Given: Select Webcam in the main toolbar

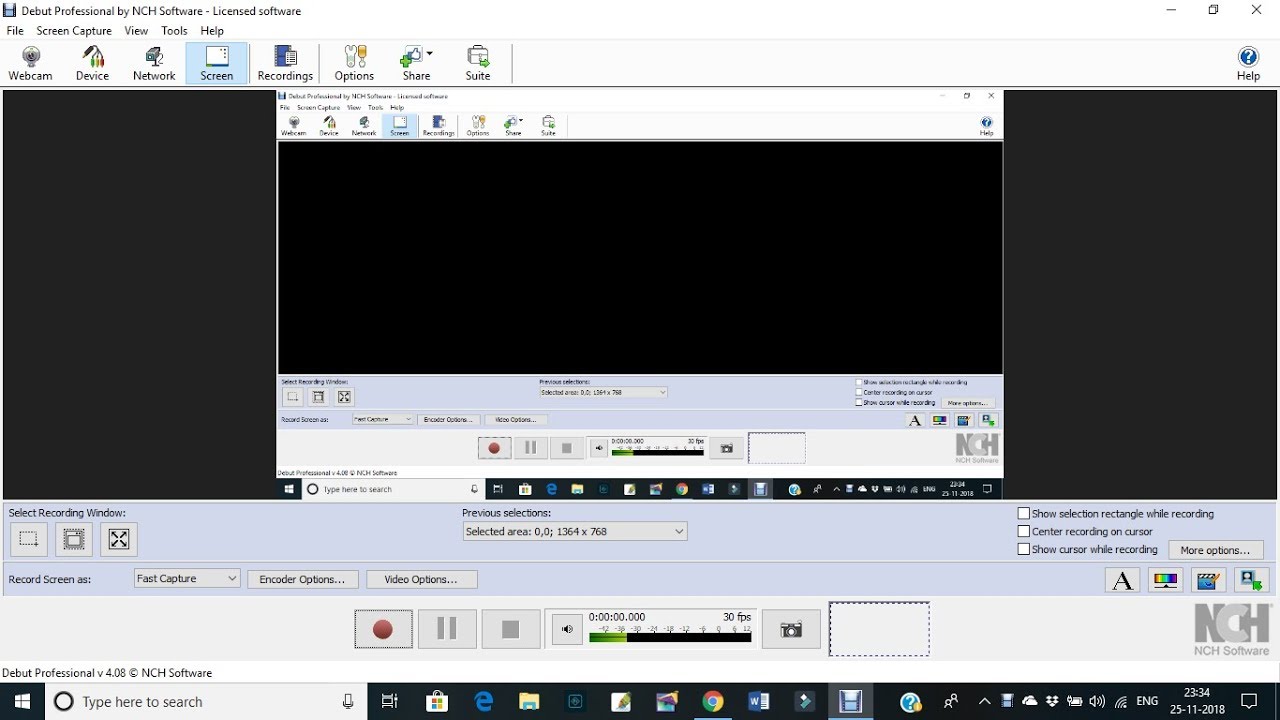Looking at the screenshot, I should (x=31, y=63).
